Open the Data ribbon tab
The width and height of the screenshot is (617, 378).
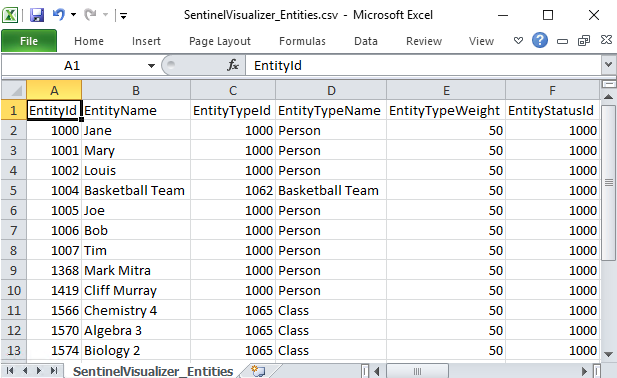[x=366, y=41]
